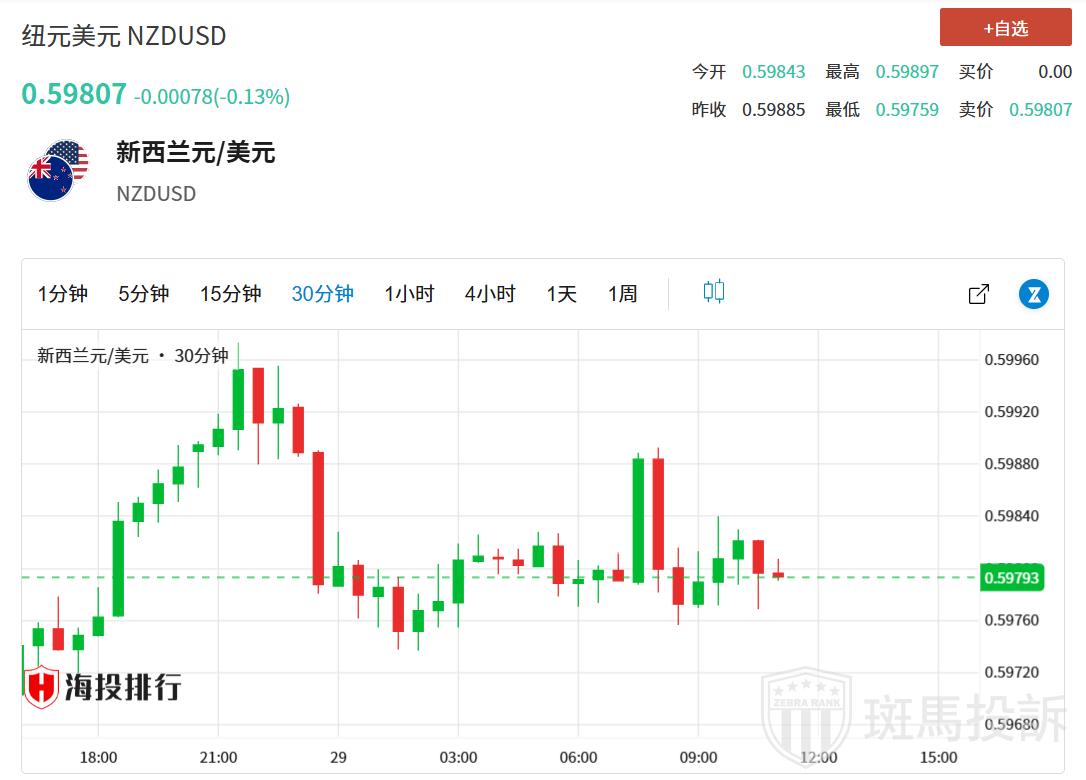Image resolution: width=1086 pixels, height=780 pixels.
Task: Click the 21:00 time axis label
Action: tap(218, 757)
